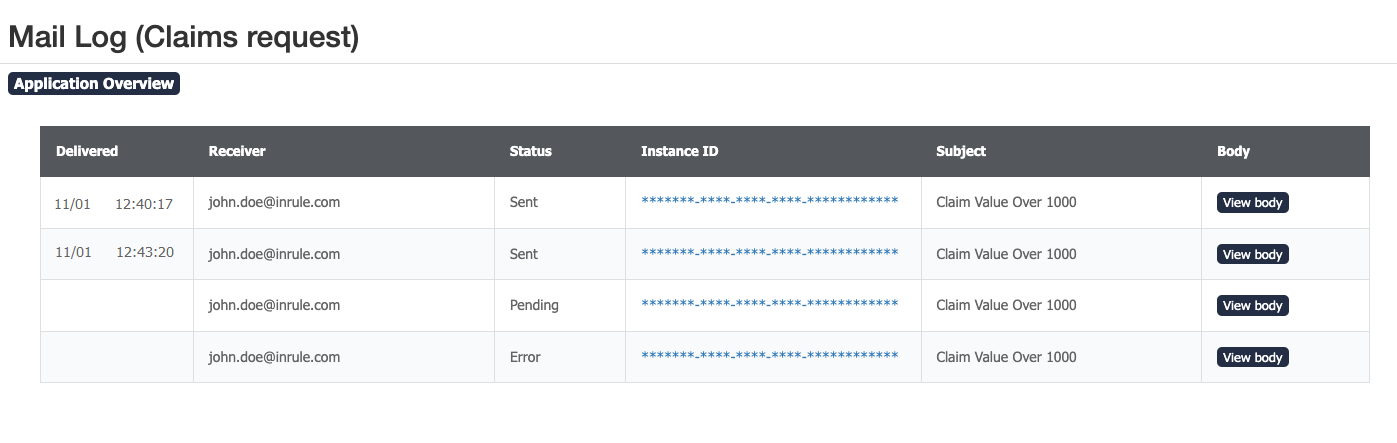
Task: Click the 12:43:20 delivered timestamp
Action: [x=145, y=253]
